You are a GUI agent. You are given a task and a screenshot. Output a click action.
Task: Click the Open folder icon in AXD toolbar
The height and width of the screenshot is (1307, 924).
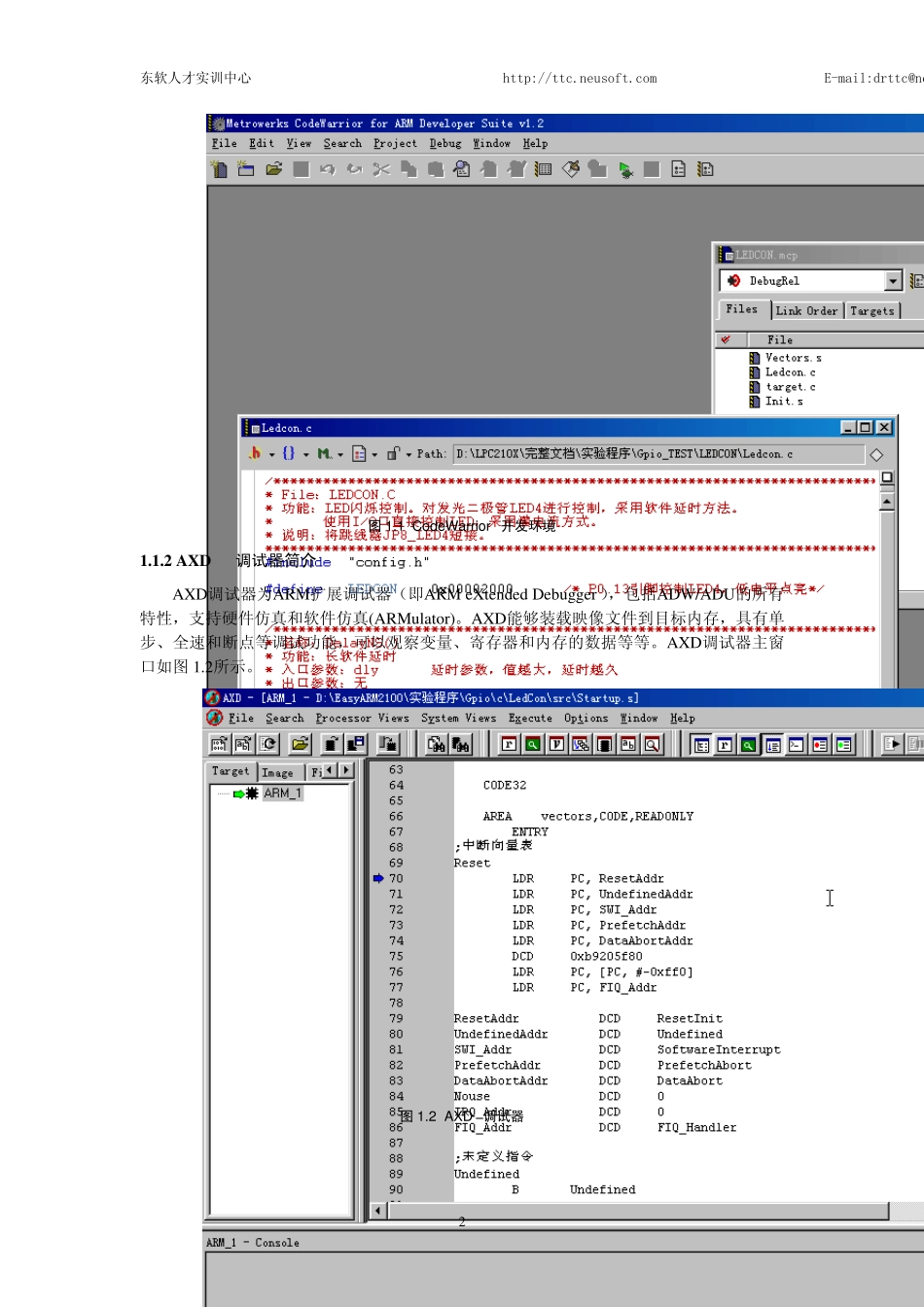301,744
